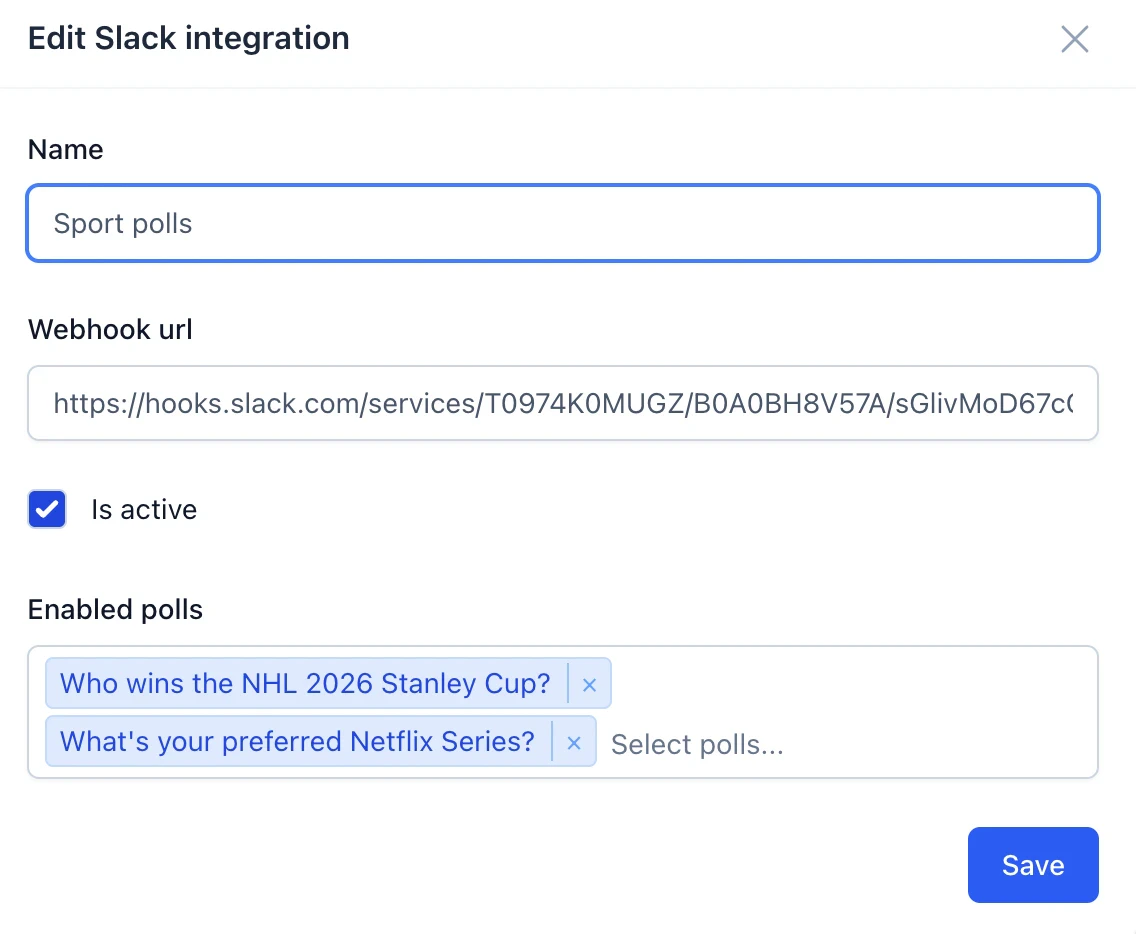Remove the preferred Netflix Series poll
Viewport: 1136px width, 934px height.
(574, 743)
